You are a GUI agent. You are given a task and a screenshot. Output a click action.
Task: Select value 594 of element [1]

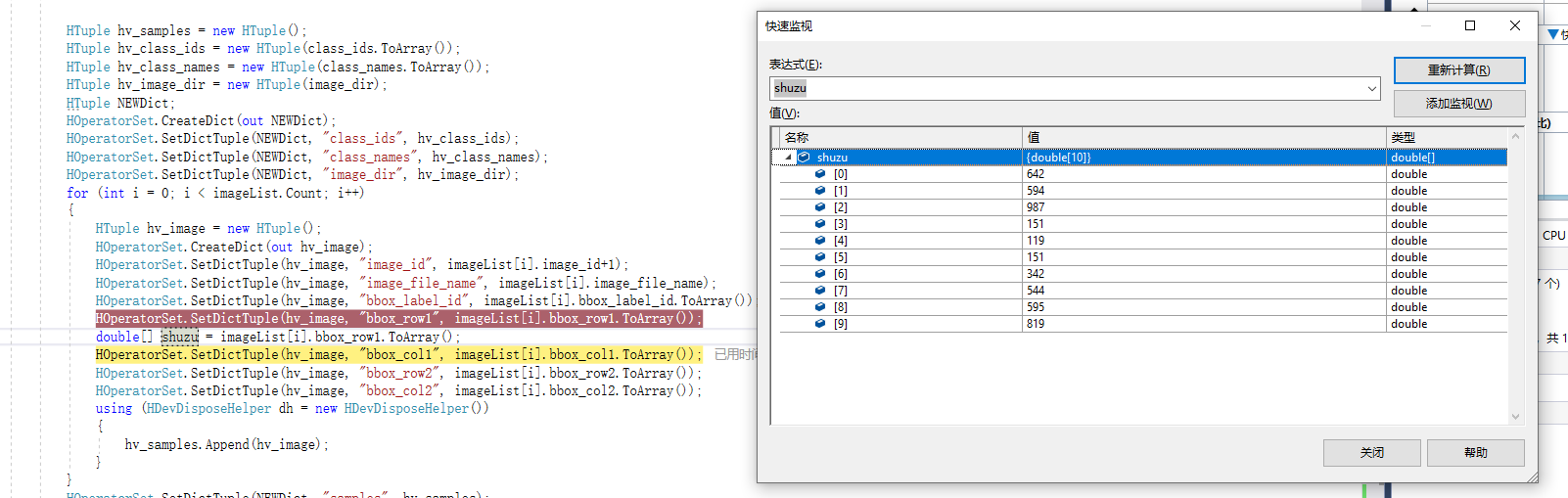1036,191
